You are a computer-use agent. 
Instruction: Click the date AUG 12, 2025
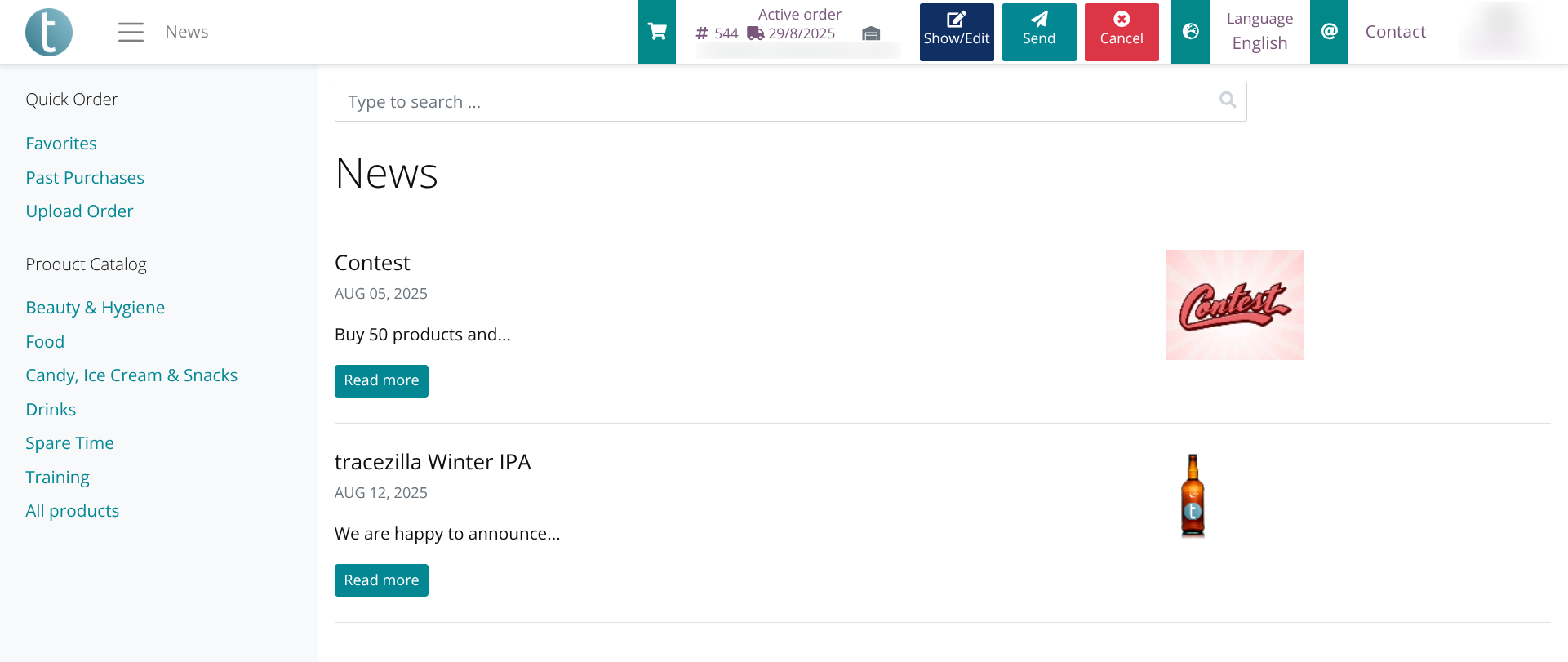[x=381, y=493]
